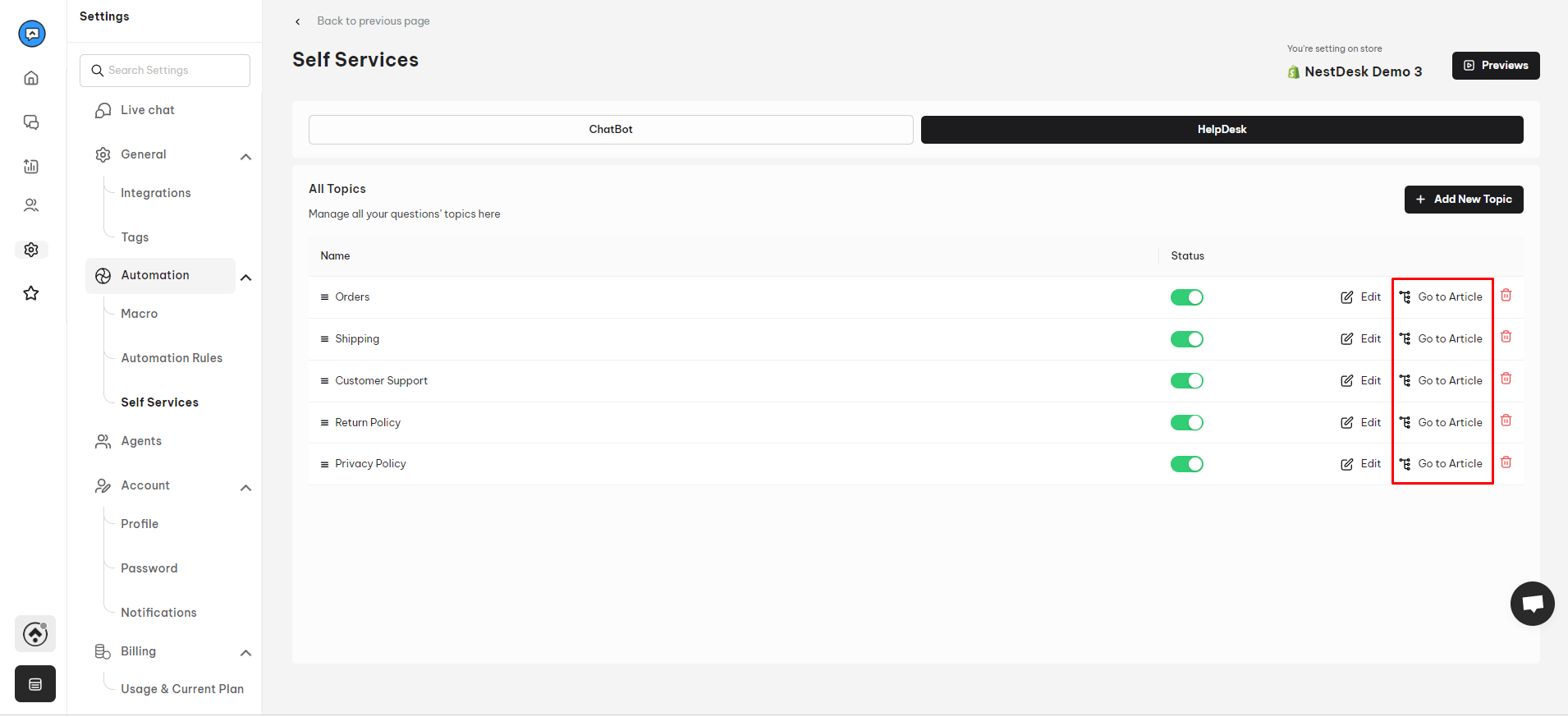This screenshot has width=1568, height=717.
Task: Switch to the ChatBot tab
Action: click(611, 130)
